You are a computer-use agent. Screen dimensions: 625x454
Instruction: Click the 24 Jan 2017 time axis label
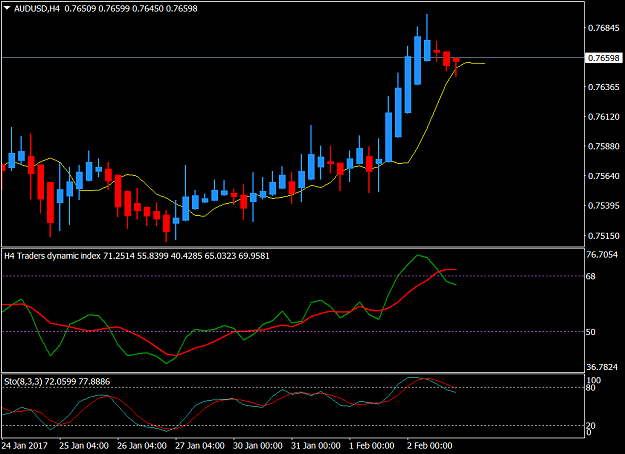[24, 446]
